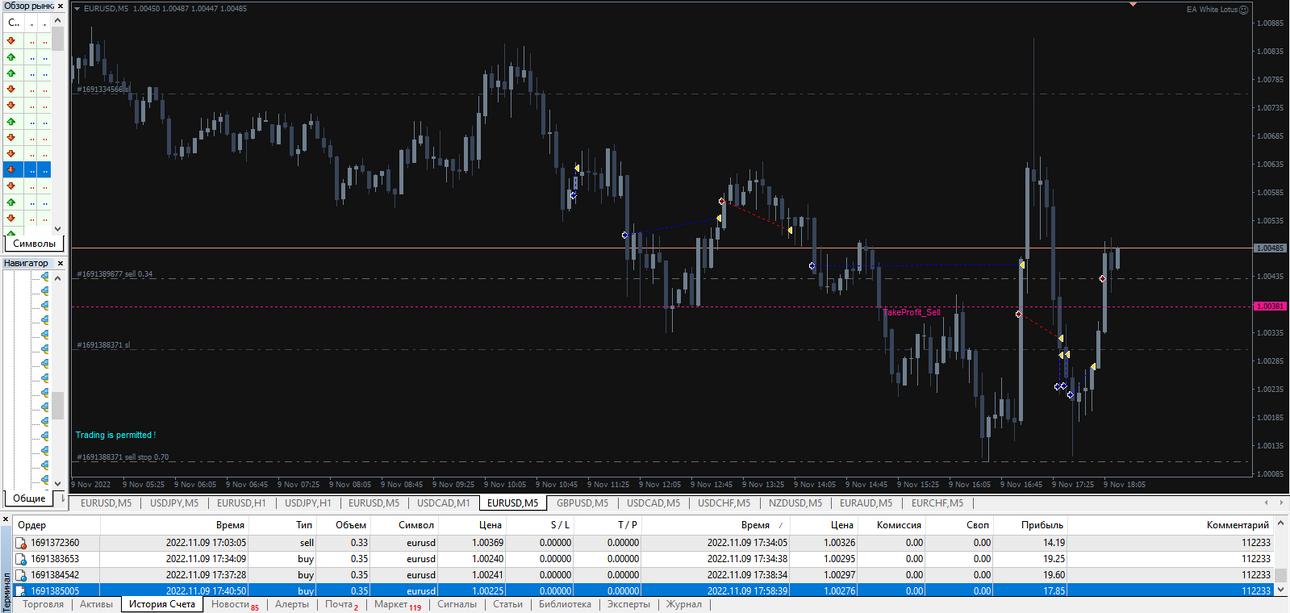Click the TakeProfit_Sell label on the chart
Image resolution: width=1290 pixels, height=613 pixels.
911,312
